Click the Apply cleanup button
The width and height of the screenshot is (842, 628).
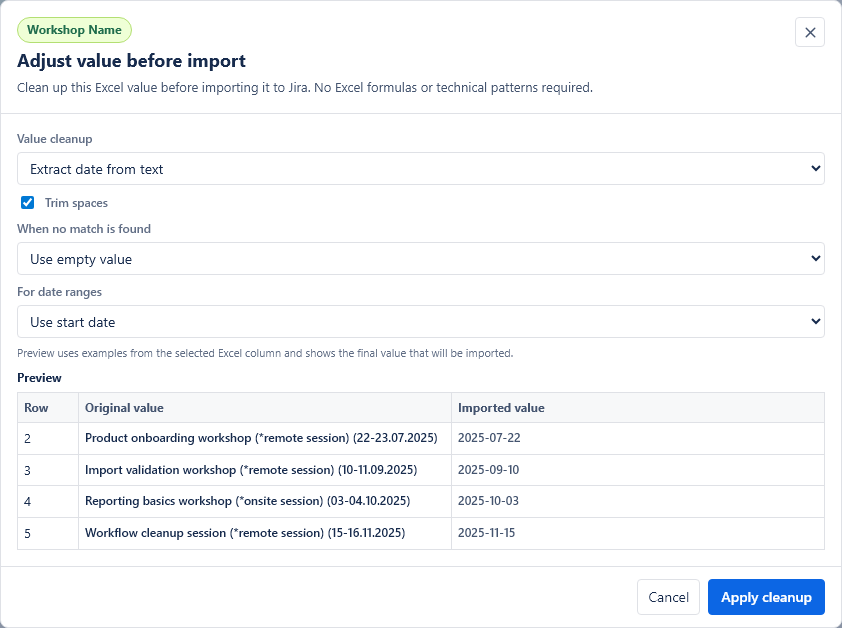point(766,597)
